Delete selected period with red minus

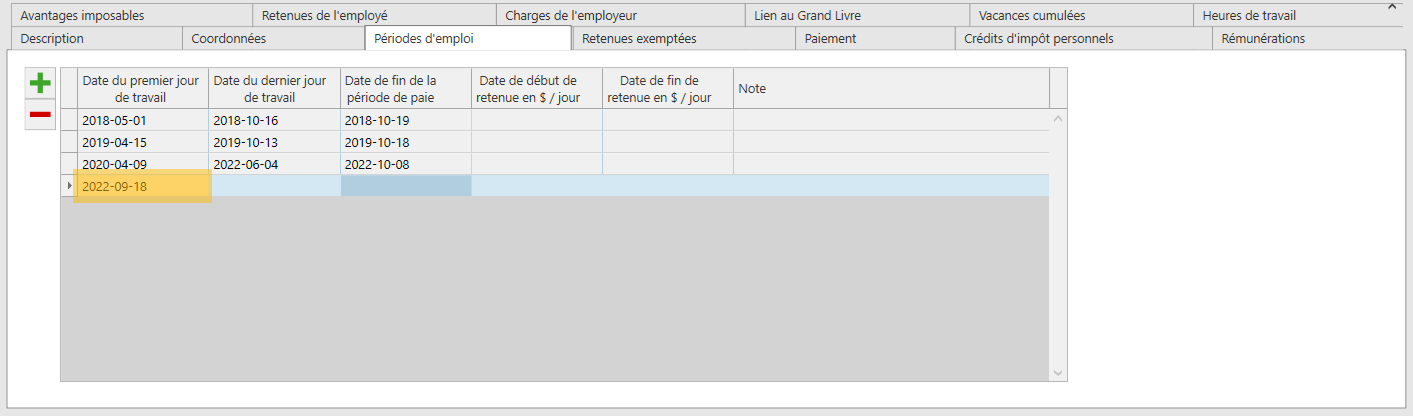coord(40,115)
